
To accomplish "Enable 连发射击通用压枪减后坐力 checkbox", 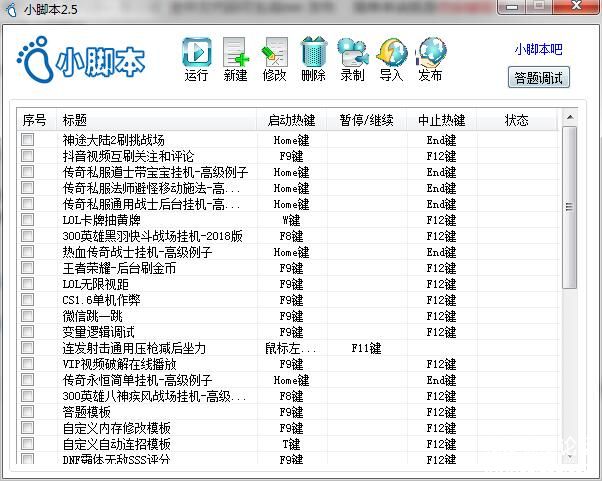I will pos(28,348).
